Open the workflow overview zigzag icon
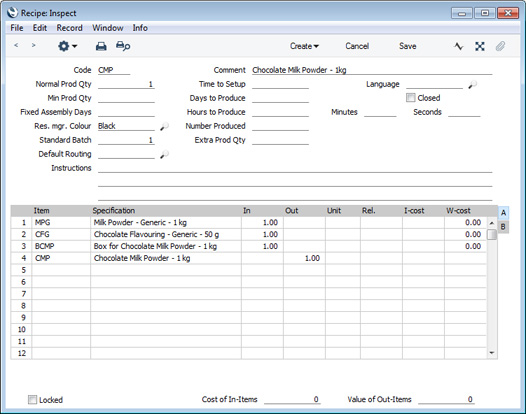526x414 pixels. pyautogui.click(x=459, y=46)
